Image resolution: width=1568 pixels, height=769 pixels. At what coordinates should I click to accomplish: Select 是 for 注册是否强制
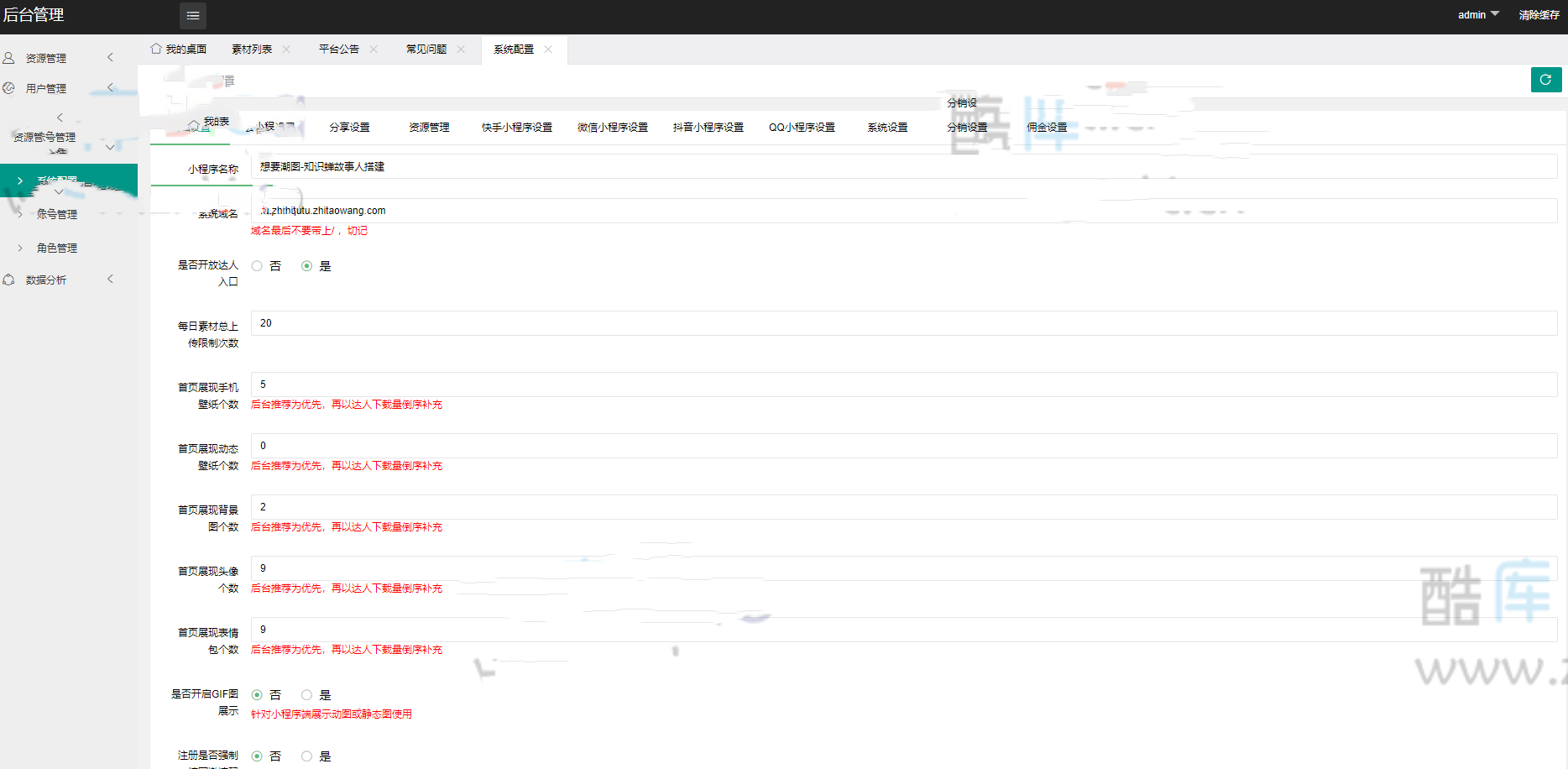pyautogui.click(x=306, y=756)
